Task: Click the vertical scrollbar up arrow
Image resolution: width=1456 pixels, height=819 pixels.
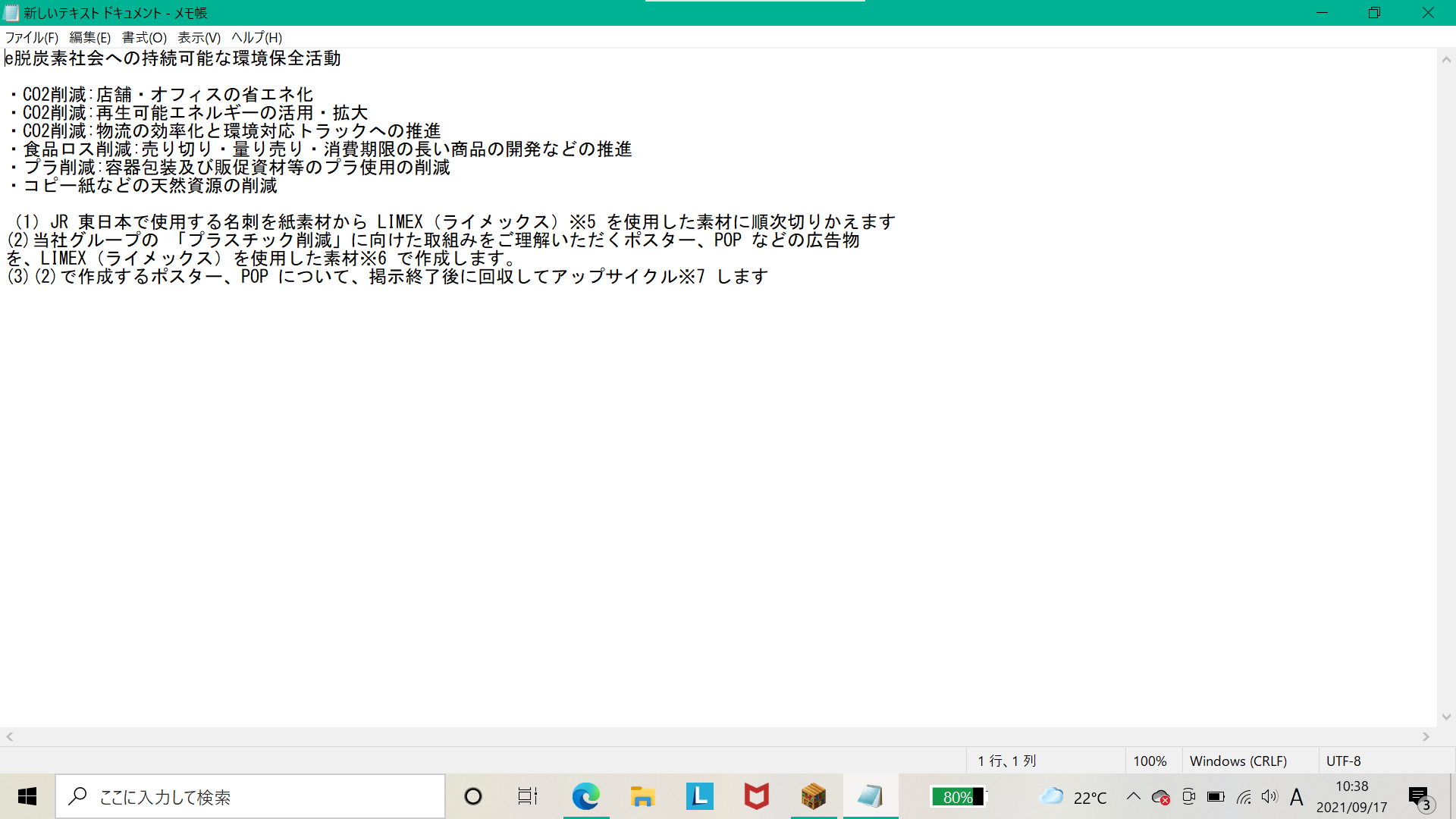Action: [x=1446, y=60]
